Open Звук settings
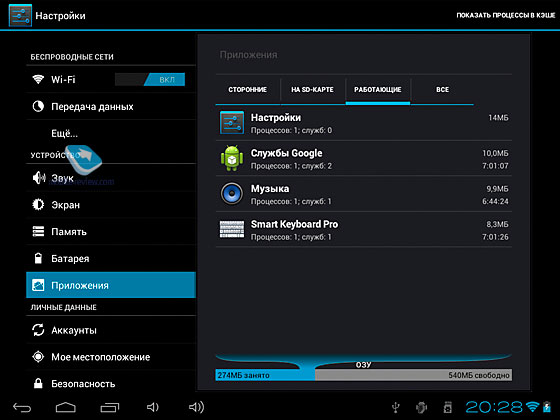This screenshot has height=420, width=560. click(111, 178)
